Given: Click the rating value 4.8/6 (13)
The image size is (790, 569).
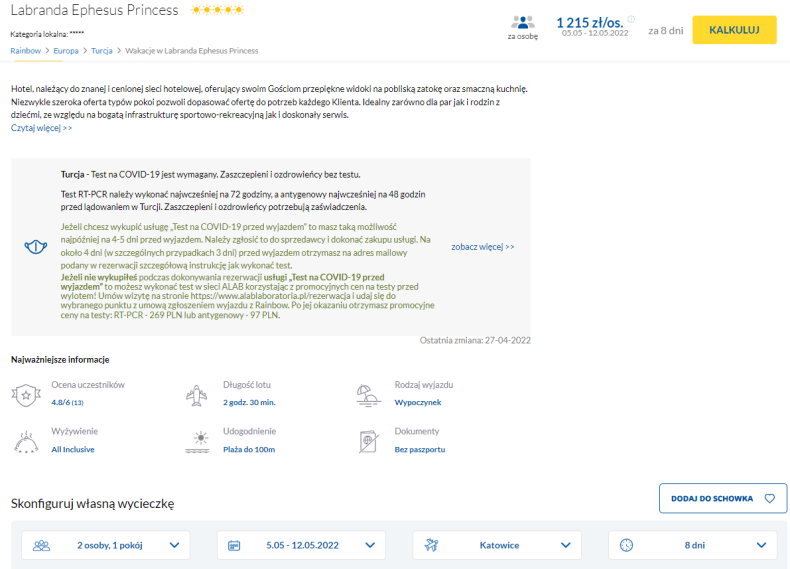Looking at the screenshot, I should click(68, 402).
